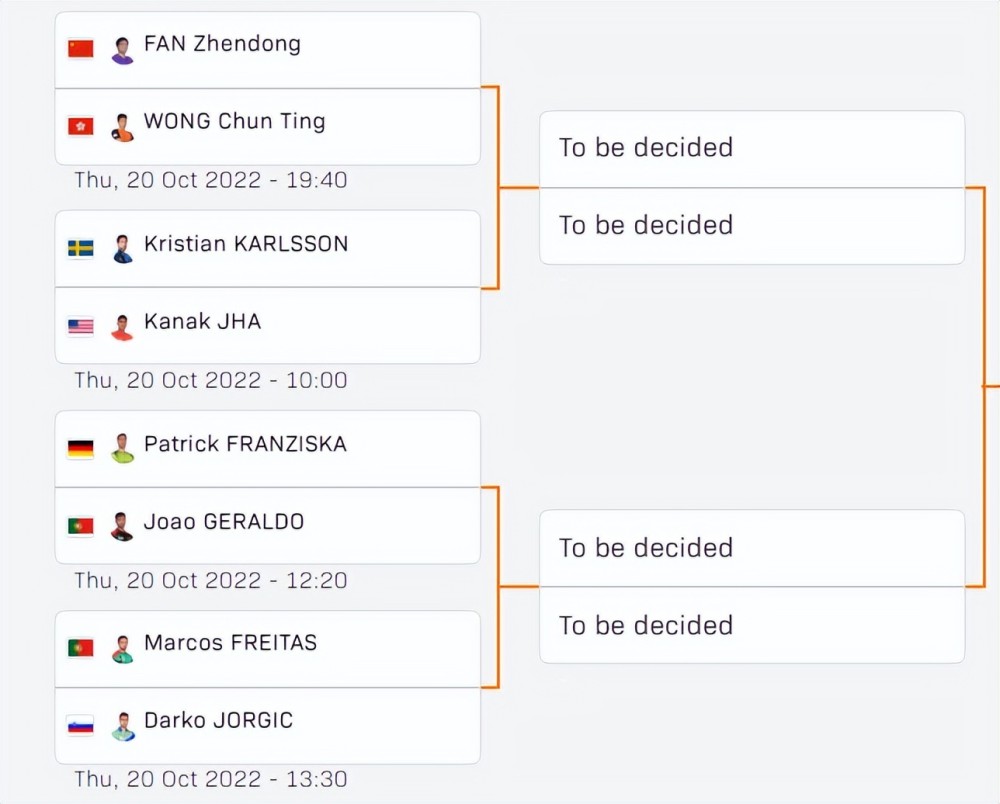
Task: Click China flag icon beside FAN Zhendong
Action: [x=81, y=48]
